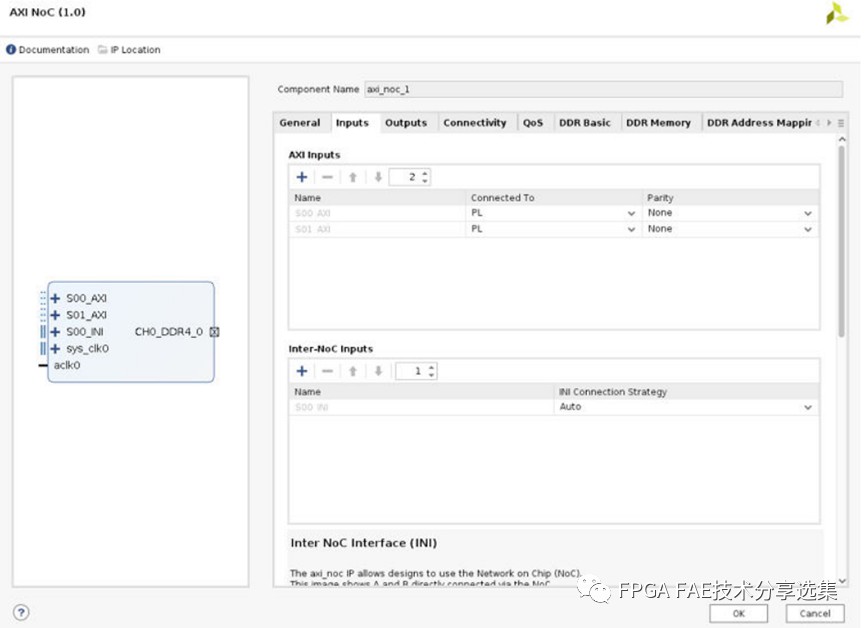Add a new Inter-NoC input with plus icon
The image size is (865, 628).
[x=302, y=371]
